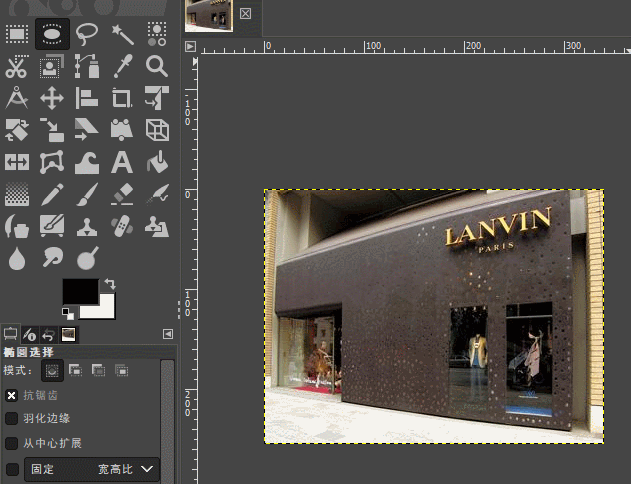
Task: Select the Ellipse Select tool
Action: [52, 34]
